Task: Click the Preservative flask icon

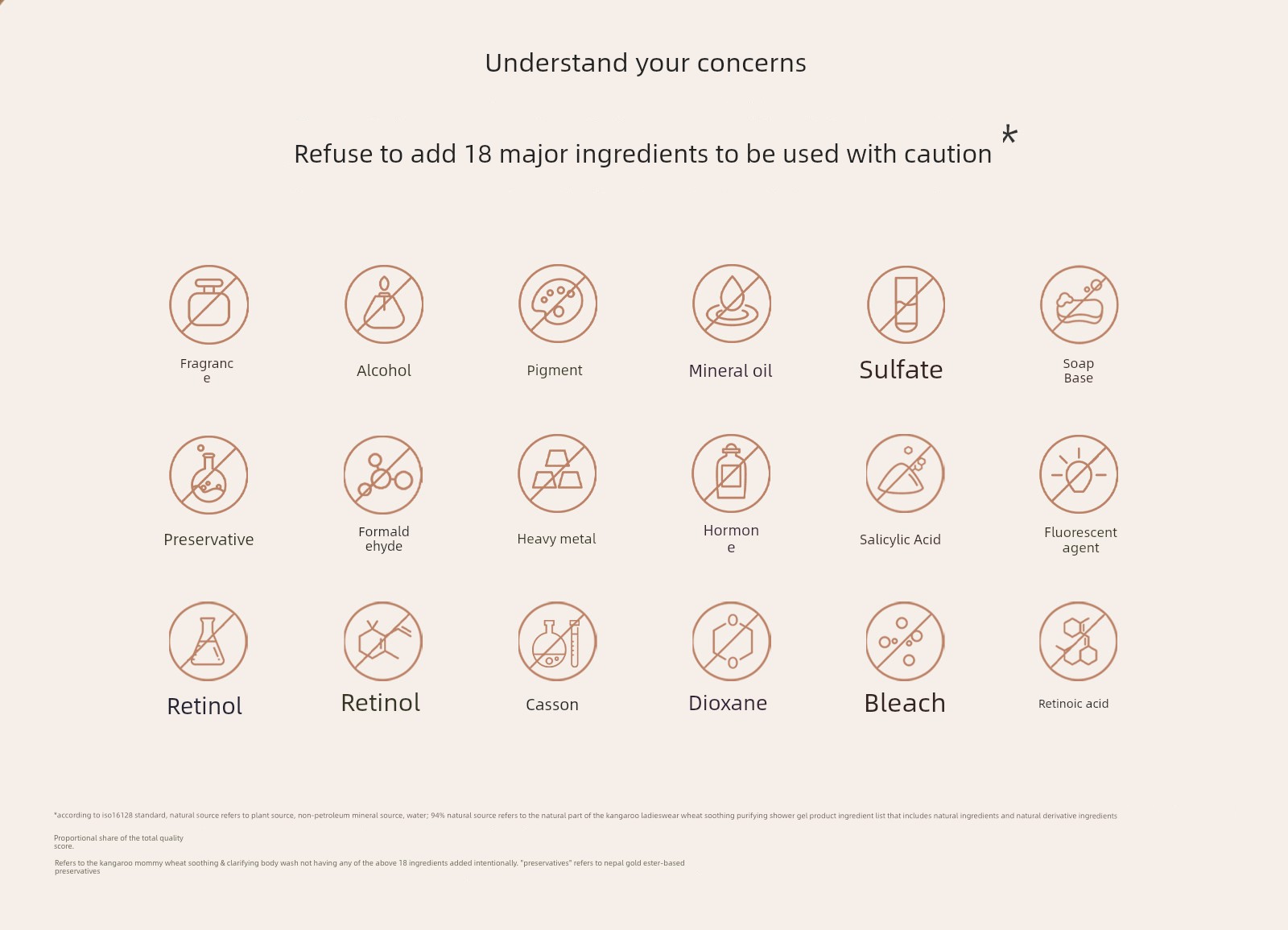Action: tap(208, 475)
